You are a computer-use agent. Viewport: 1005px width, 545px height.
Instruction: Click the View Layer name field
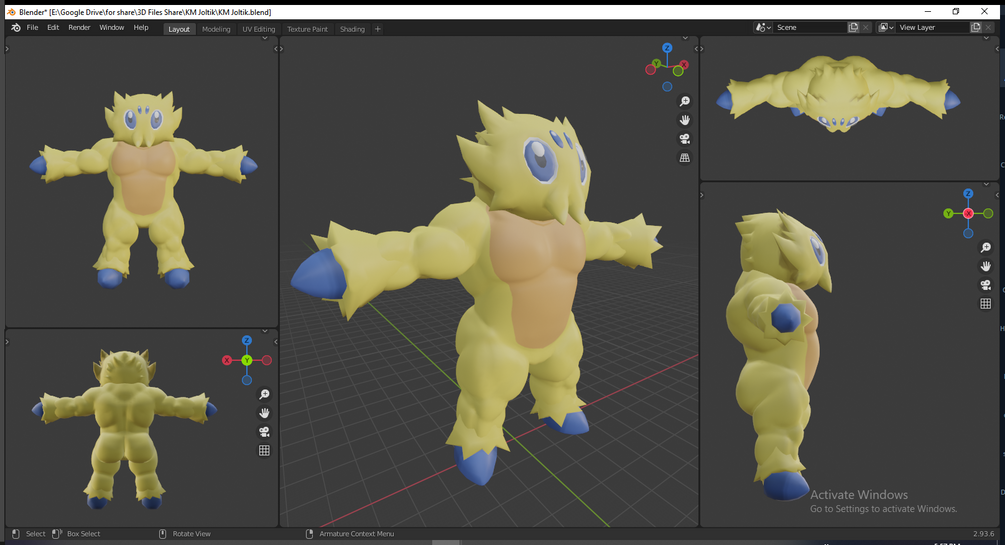point(933,28)
